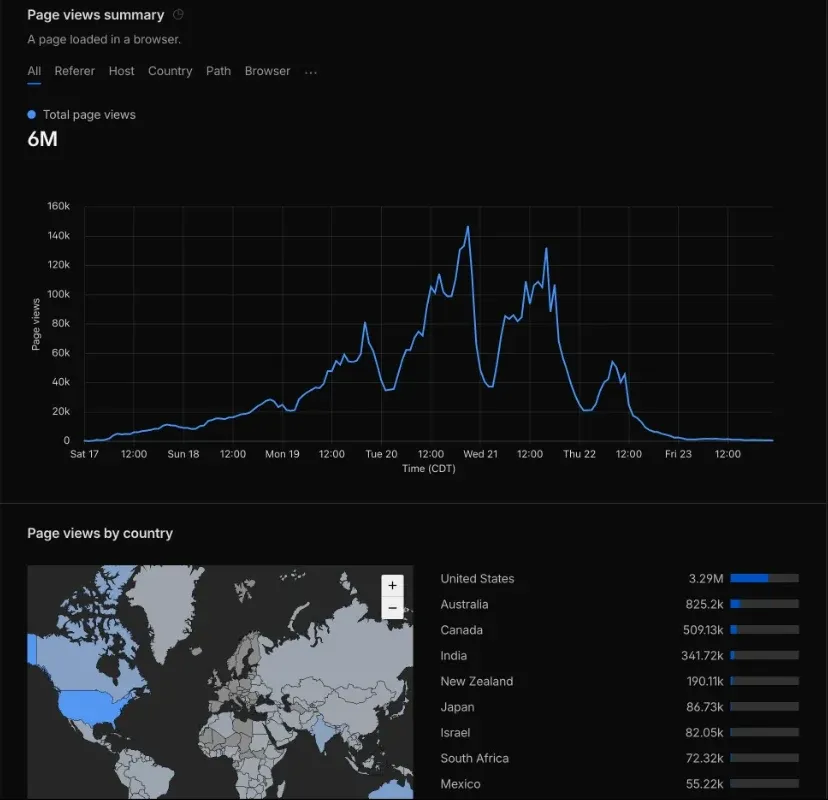The width and height of the screenshot is (828, 800).
Task: Click the 825.2k value
Action: pos(704,604)
